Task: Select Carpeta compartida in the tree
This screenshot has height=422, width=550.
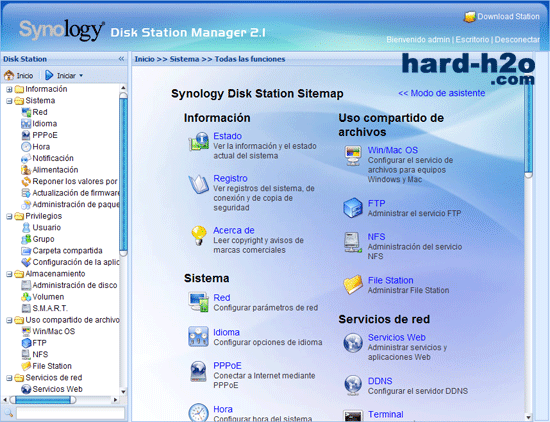Action: pos(67,250)
